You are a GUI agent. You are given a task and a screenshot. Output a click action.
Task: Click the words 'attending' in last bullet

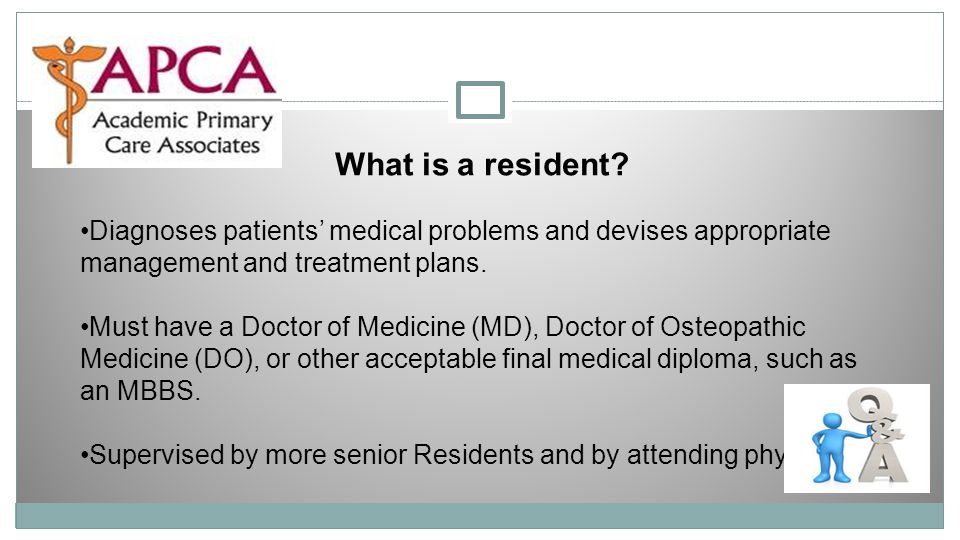[683, 456]
